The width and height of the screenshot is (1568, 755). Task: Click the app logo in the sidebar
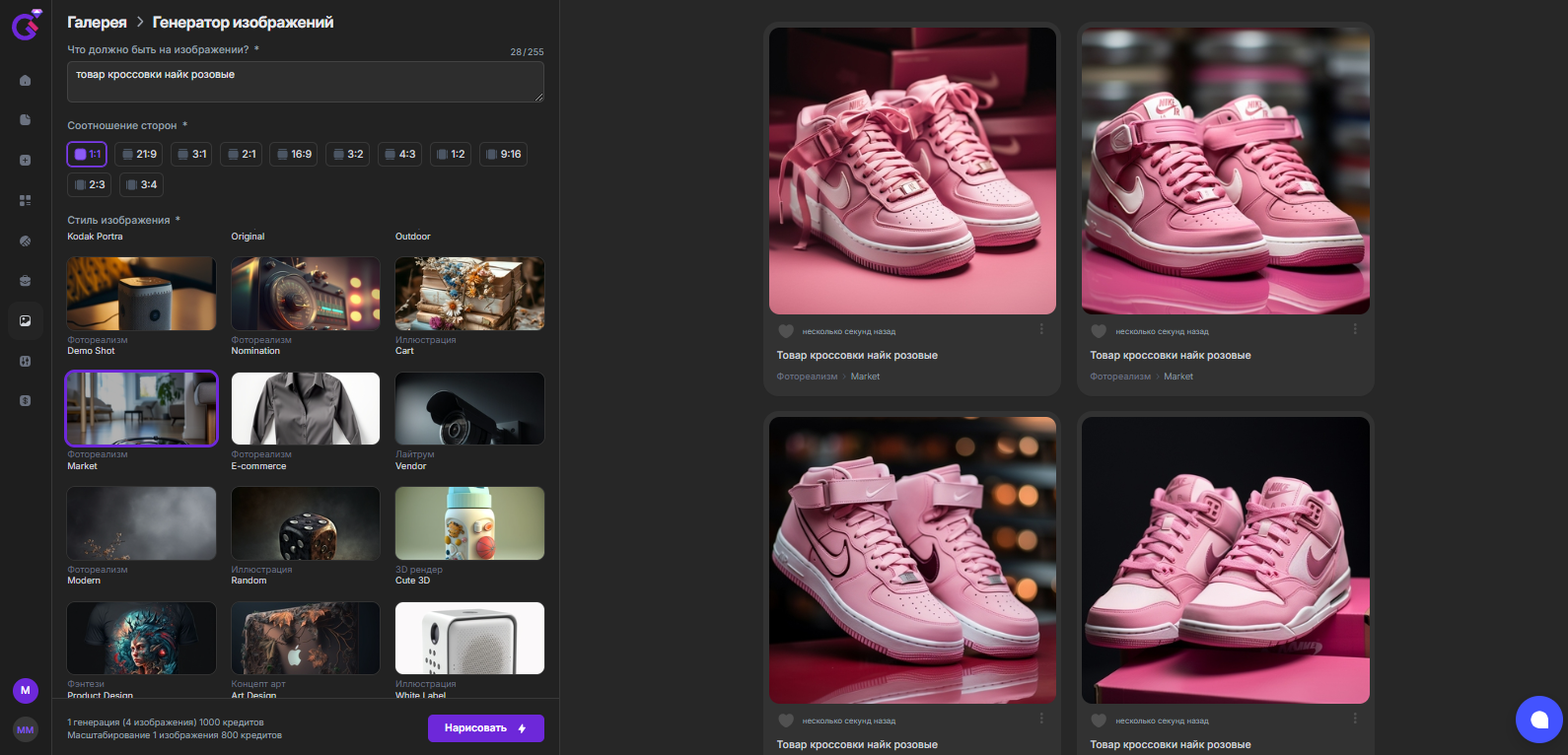tap(26, 24)
